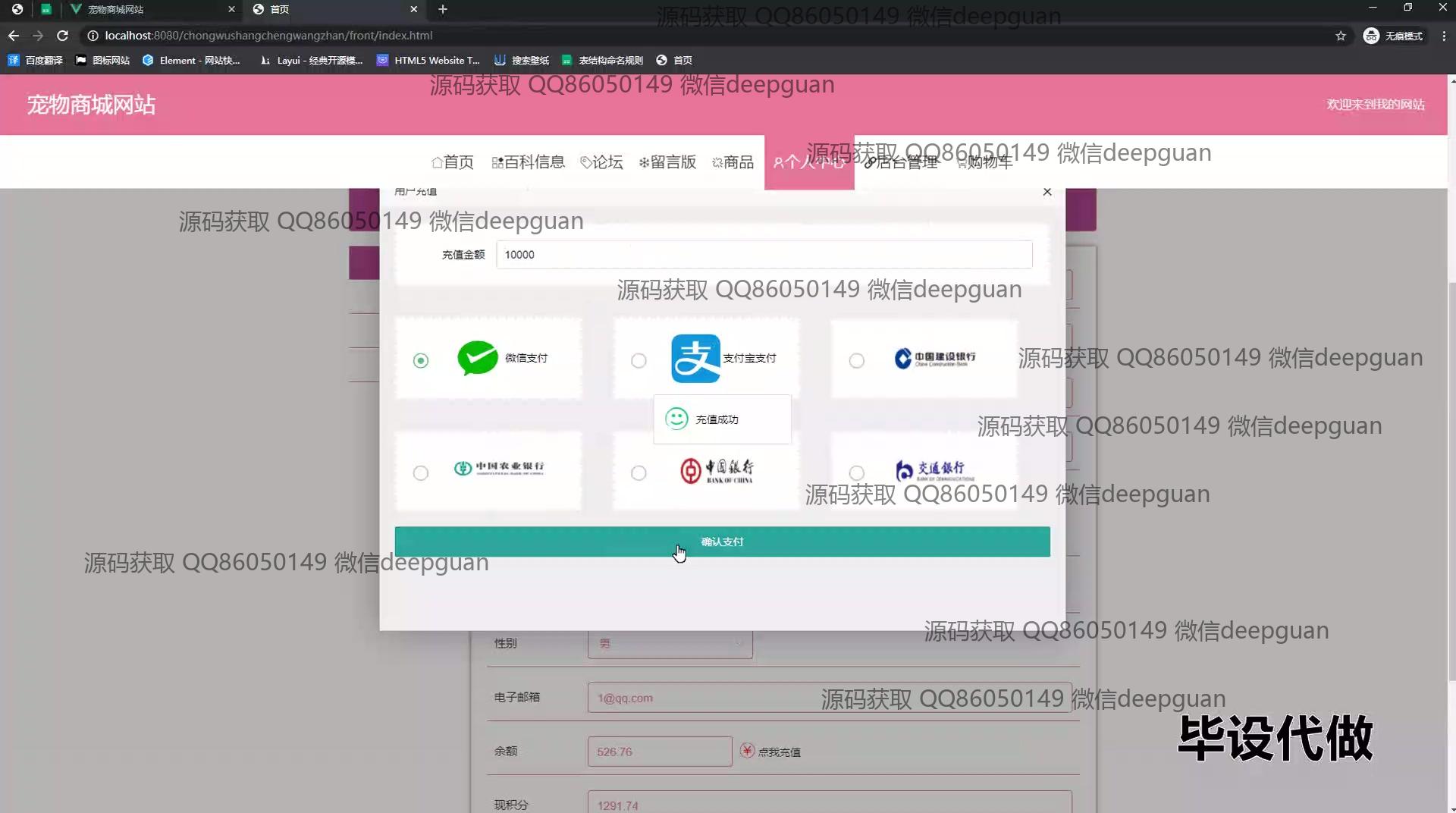Bookmark this page with the star icon
The width and height of the screenshot is (1456, 813).
[x=1341, y=36]
